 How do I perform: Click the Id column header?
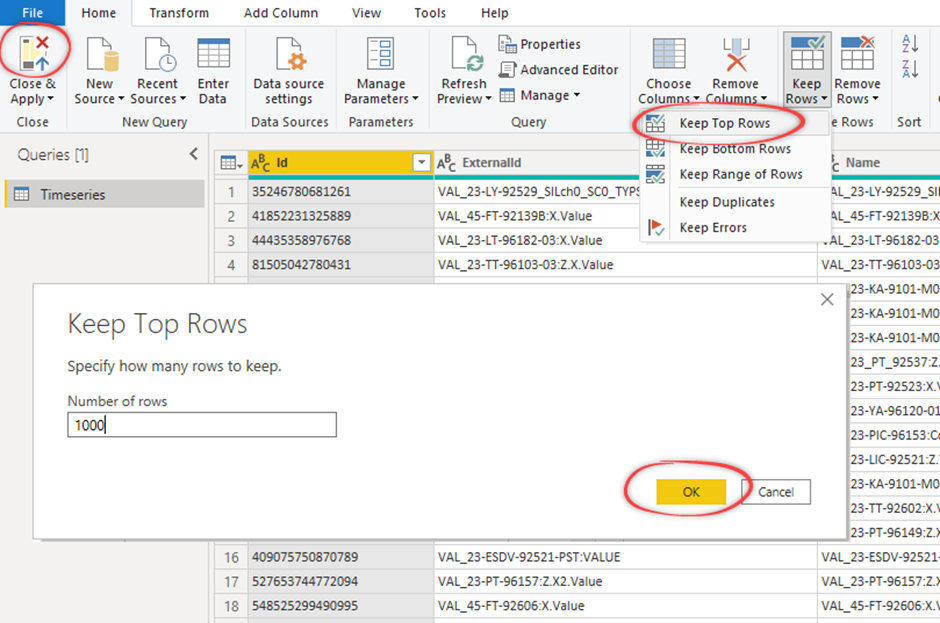click(341, 163)
